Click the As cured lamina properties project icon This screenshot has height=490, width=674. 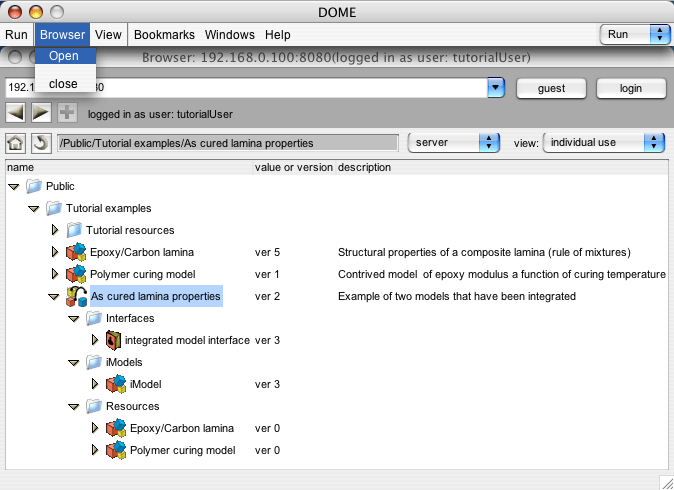coord(77,297)
